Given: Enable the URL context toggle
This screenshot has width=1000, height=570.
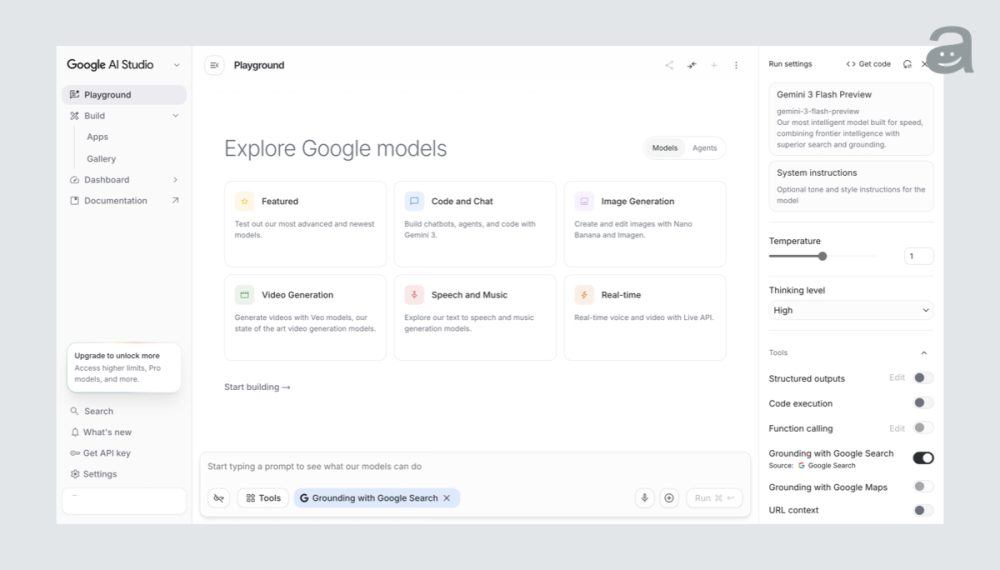Looking at the screenshot, I should (923, 510).
